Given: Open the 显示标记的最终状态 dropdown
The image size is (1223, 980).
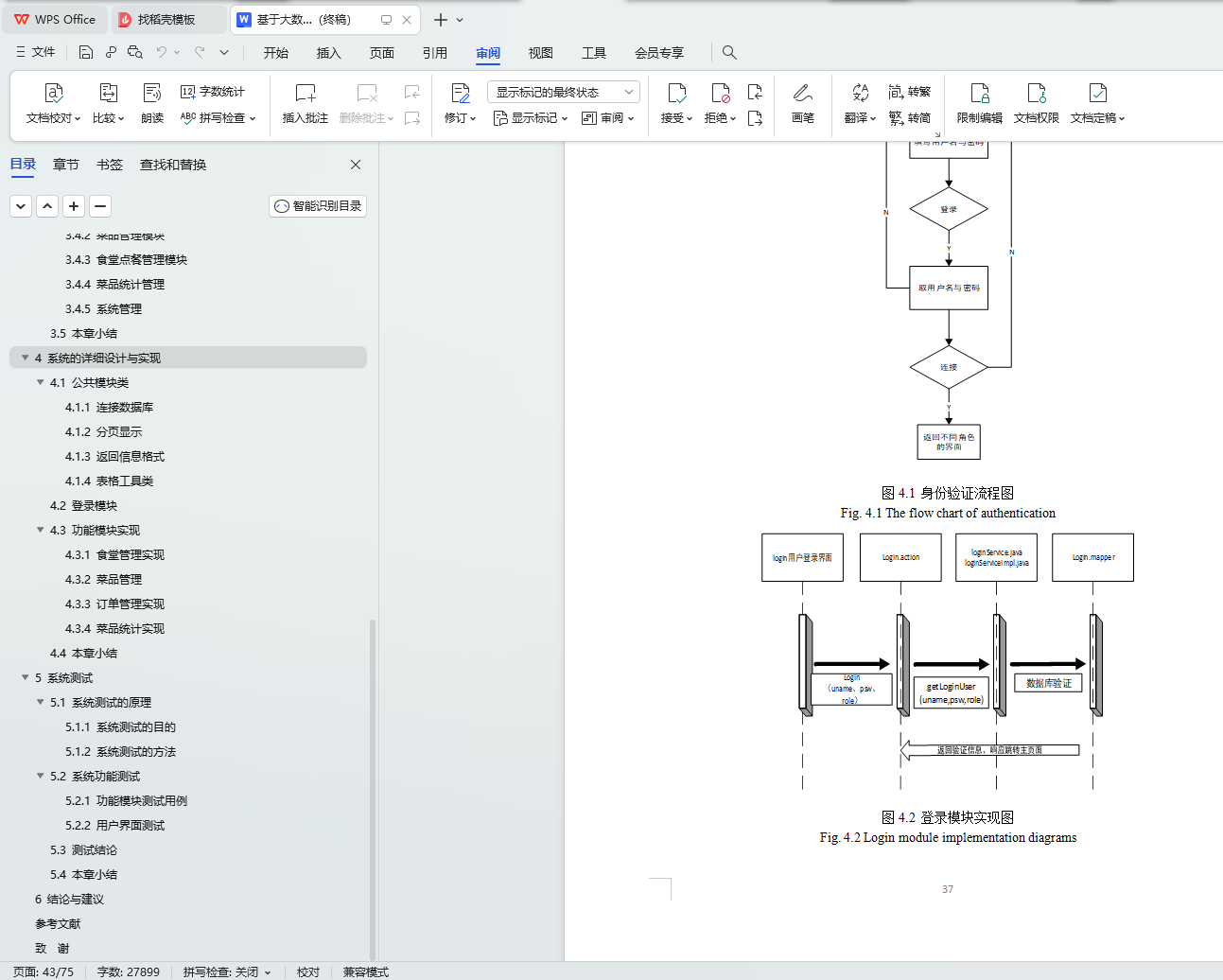Looking at the screenshot, I should click(564, 92).
